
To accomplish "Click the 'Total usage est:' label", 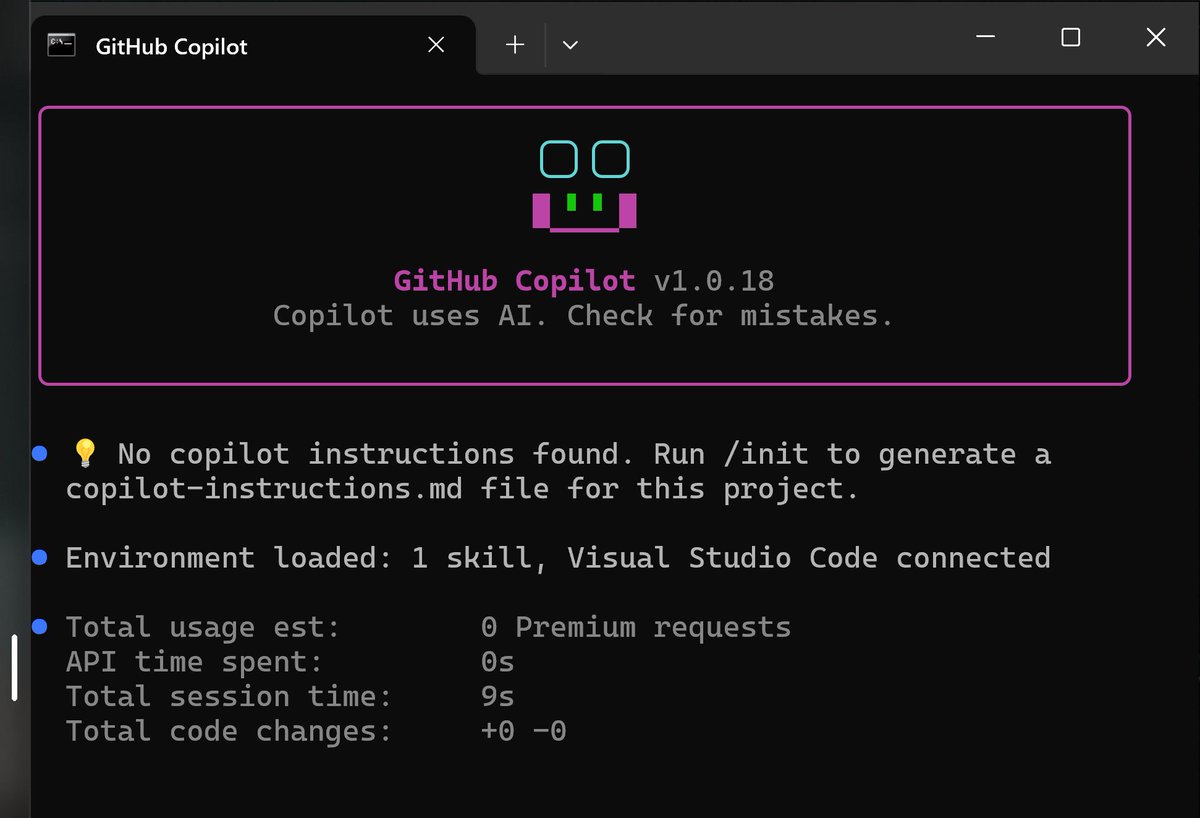I will coord(203,628).
